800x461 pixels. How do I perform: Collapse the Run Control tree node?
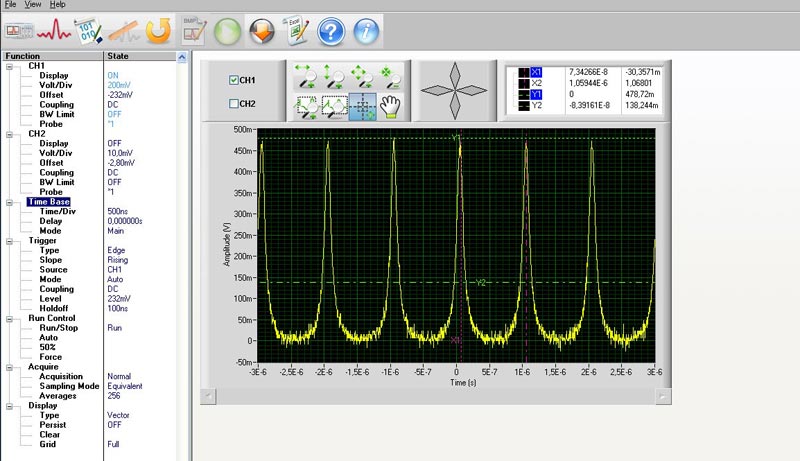pyautogui.click(x=9, y=319)
